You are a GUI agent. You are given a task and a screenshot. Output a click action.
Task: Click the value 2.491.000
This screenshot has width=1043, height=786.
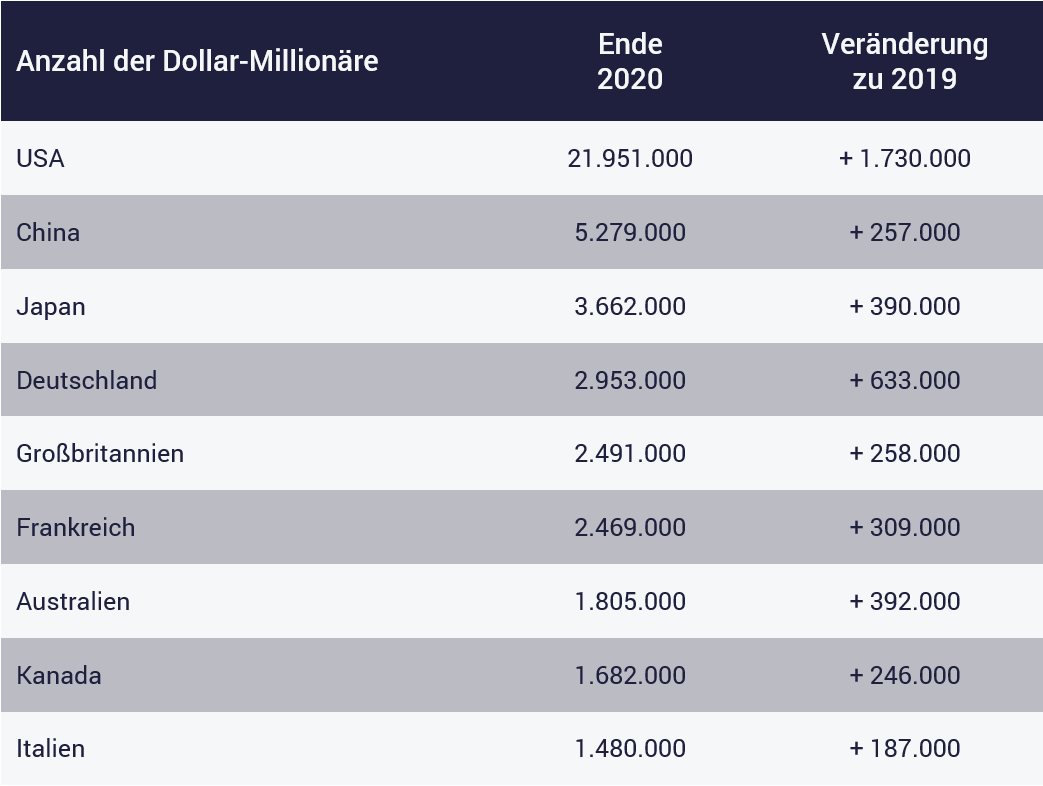630,453
